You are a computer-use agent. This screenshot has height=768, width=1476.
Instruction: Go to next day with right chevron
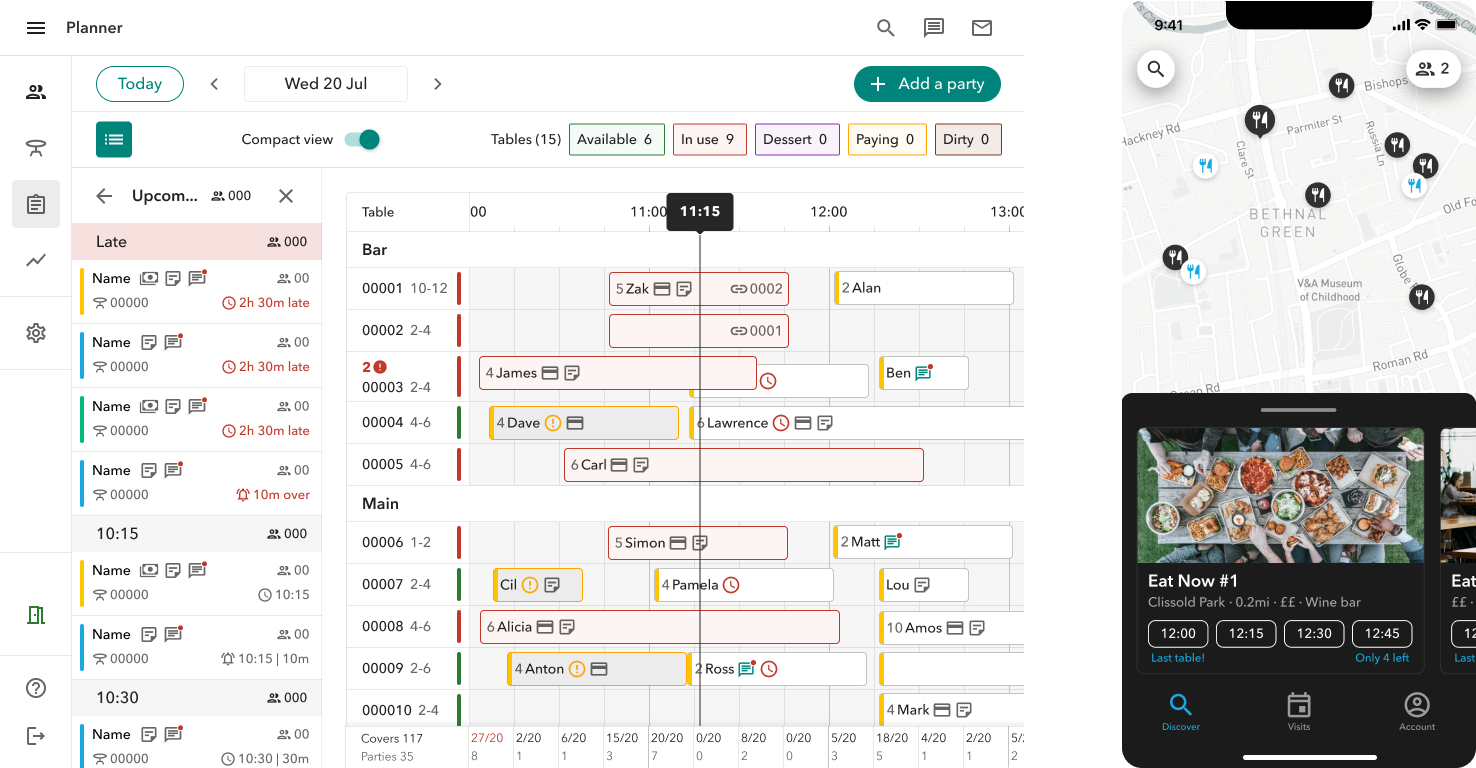pyautogui.click(x=437, y=84)
